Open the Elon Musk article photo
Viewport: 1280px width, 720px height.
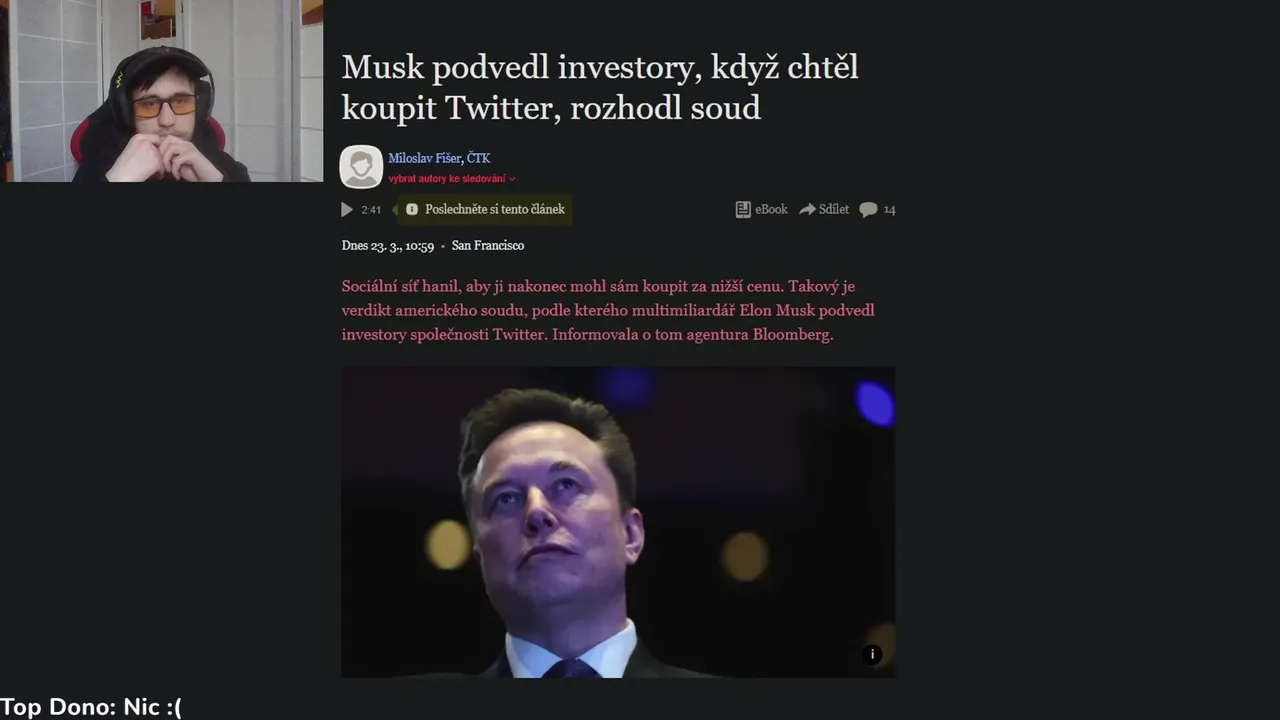(x=618, y=521)
